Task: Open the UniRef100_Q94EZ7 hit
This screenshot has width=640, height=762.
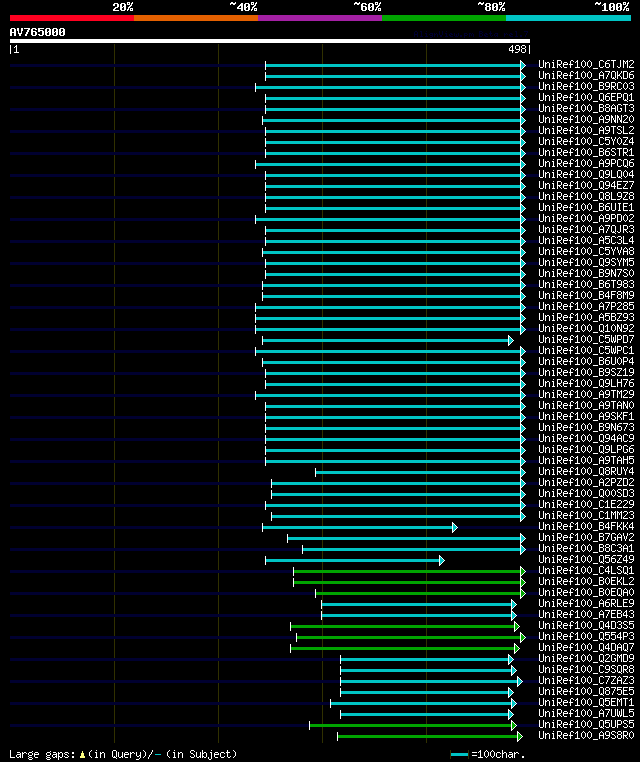Action: 586,185
